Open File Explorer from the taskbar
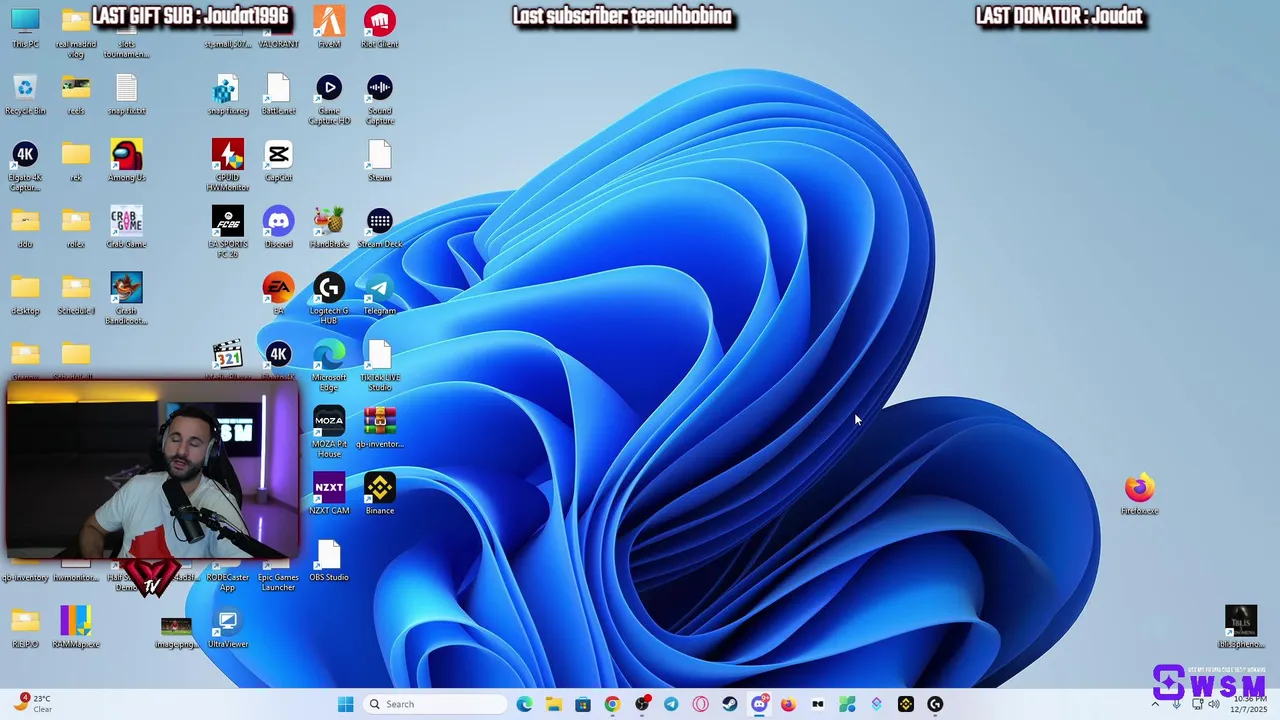1280x720 pixels. pyautogui.click(x=554, y=704)
